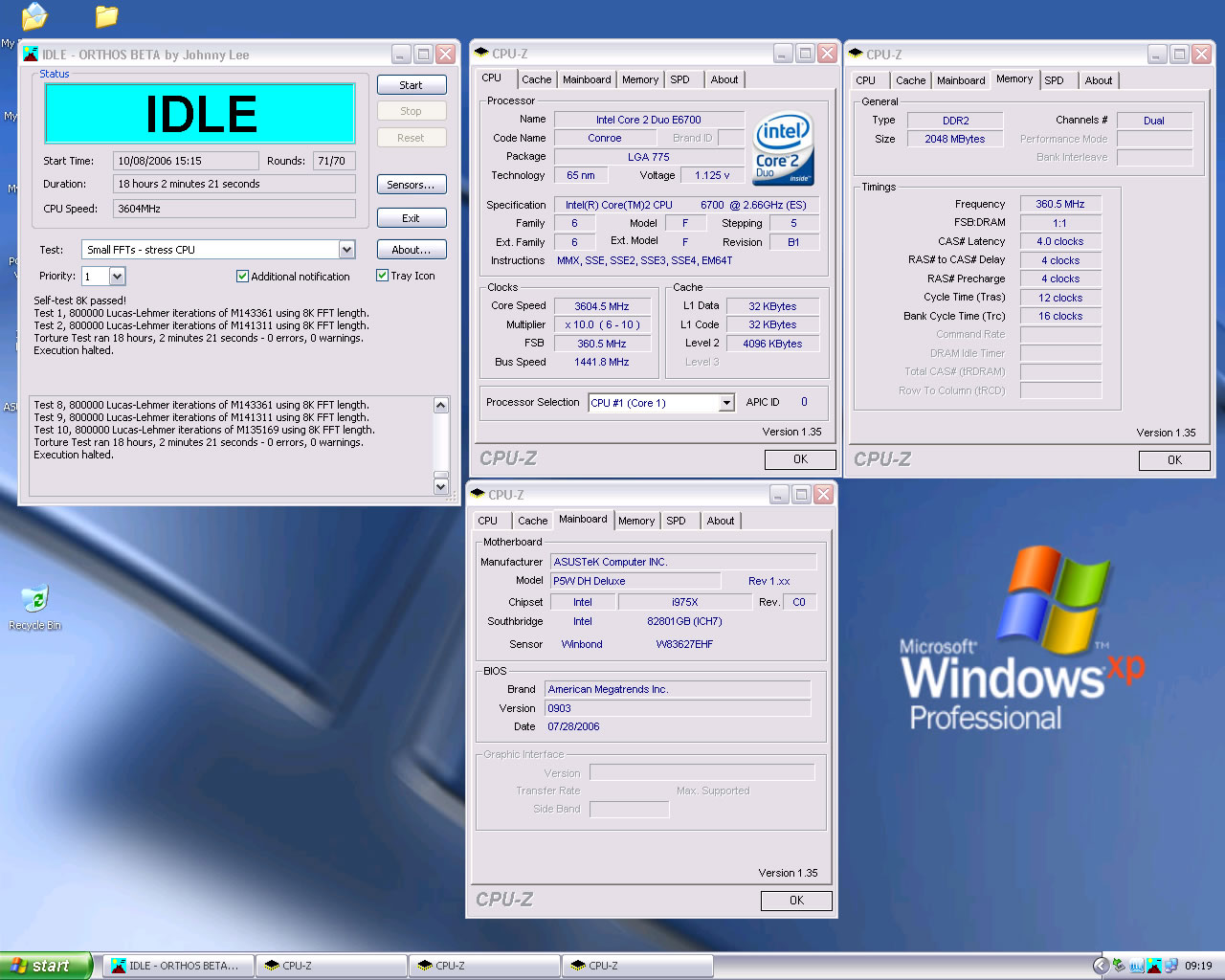Open SPD tab in the Memory CPU-Z window
This screenshot has width=1225, height=980.
(x=1054, y=80)
